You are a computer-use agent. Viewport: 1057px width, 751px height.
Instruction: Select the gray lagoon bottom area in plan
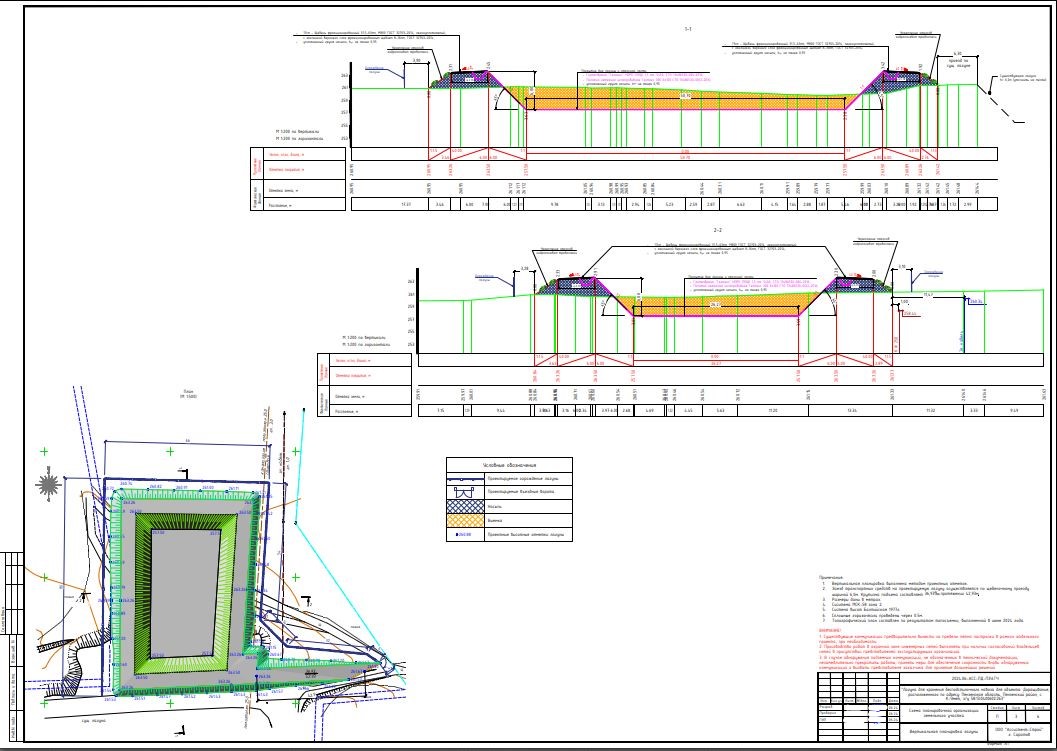(x=185, y=592)
